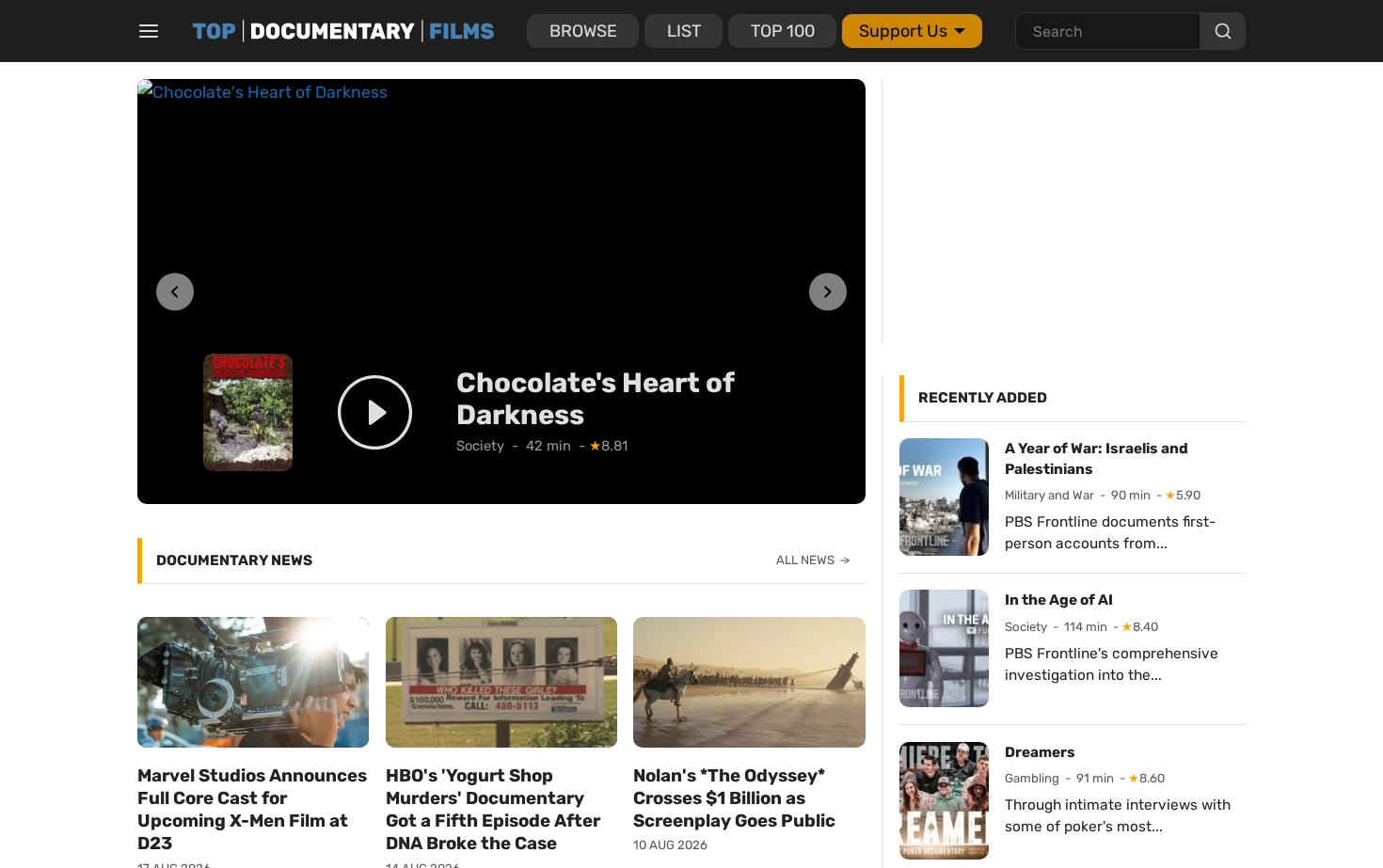
Task: Open Nolan's Odyssey news image
Action: tap(749, 682)
